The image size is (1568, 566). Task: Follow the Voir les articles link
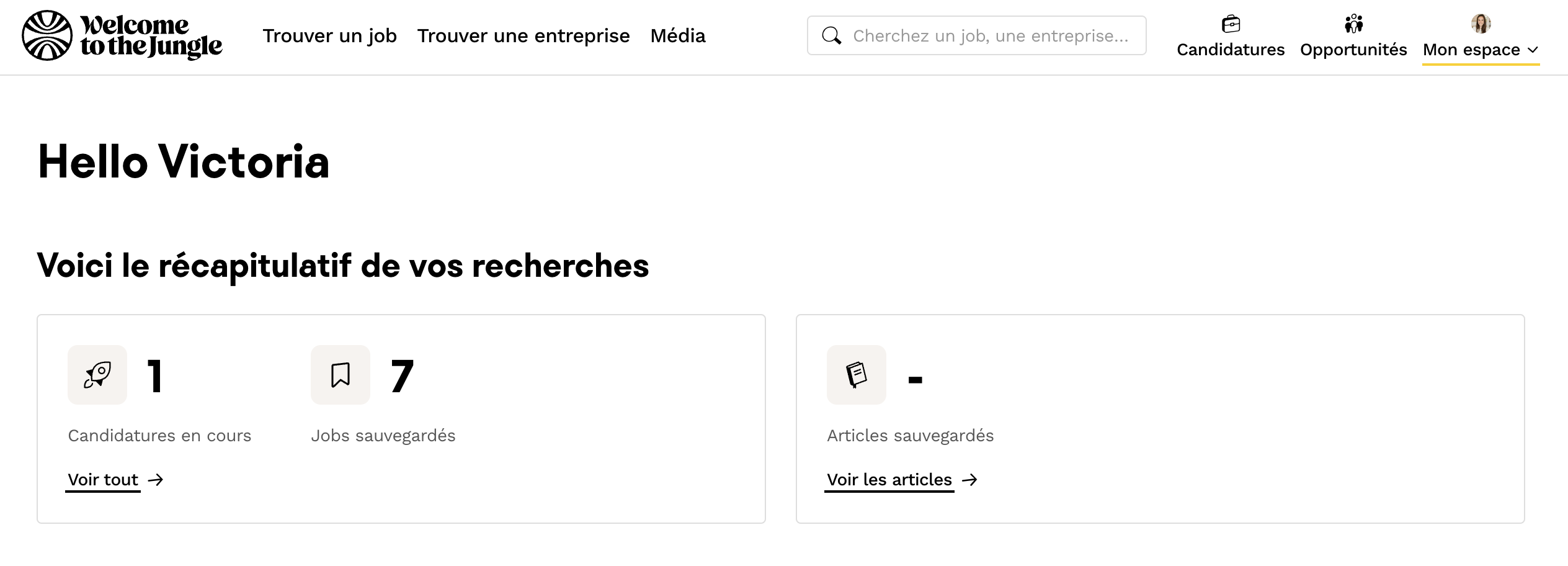(x=889, y=480)
